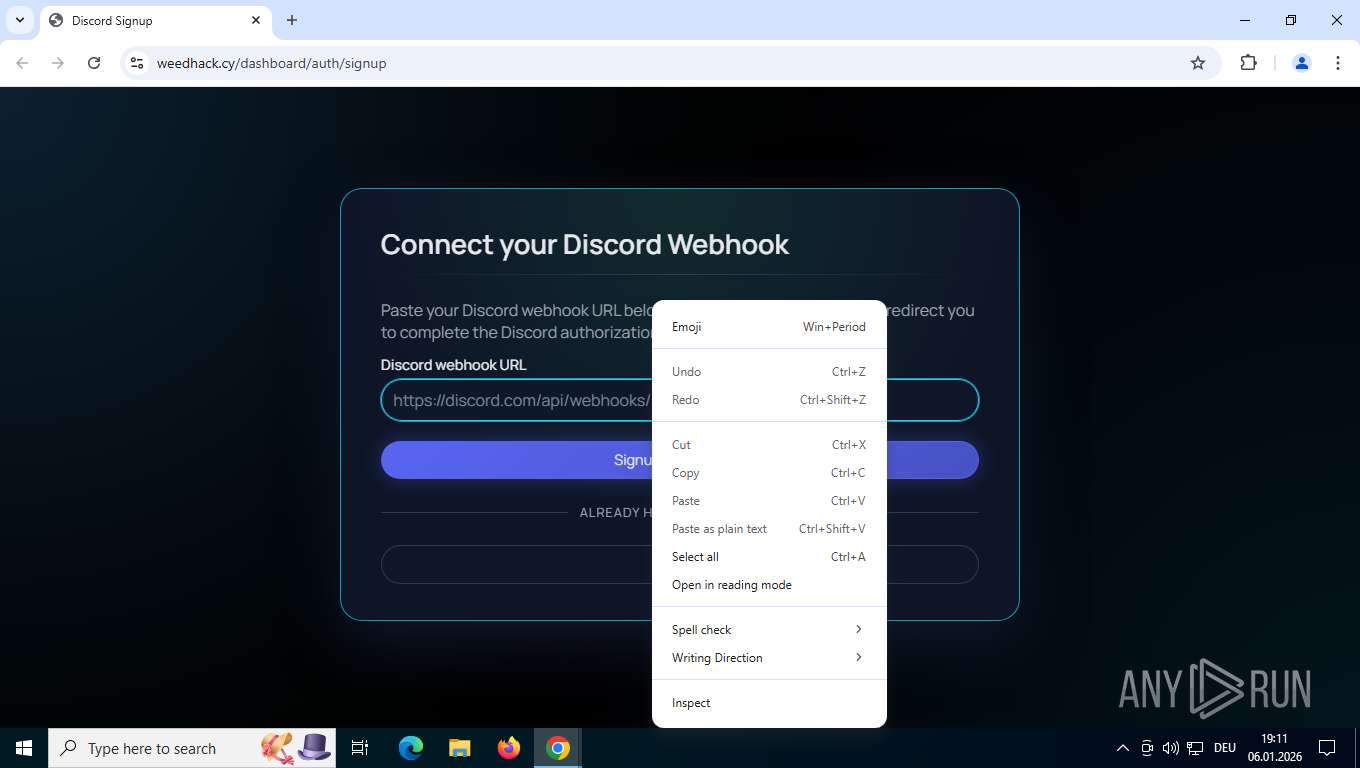1360x768 pixels.
Task: Click the Meet Now tray icon
Action: pos(1147,748)
